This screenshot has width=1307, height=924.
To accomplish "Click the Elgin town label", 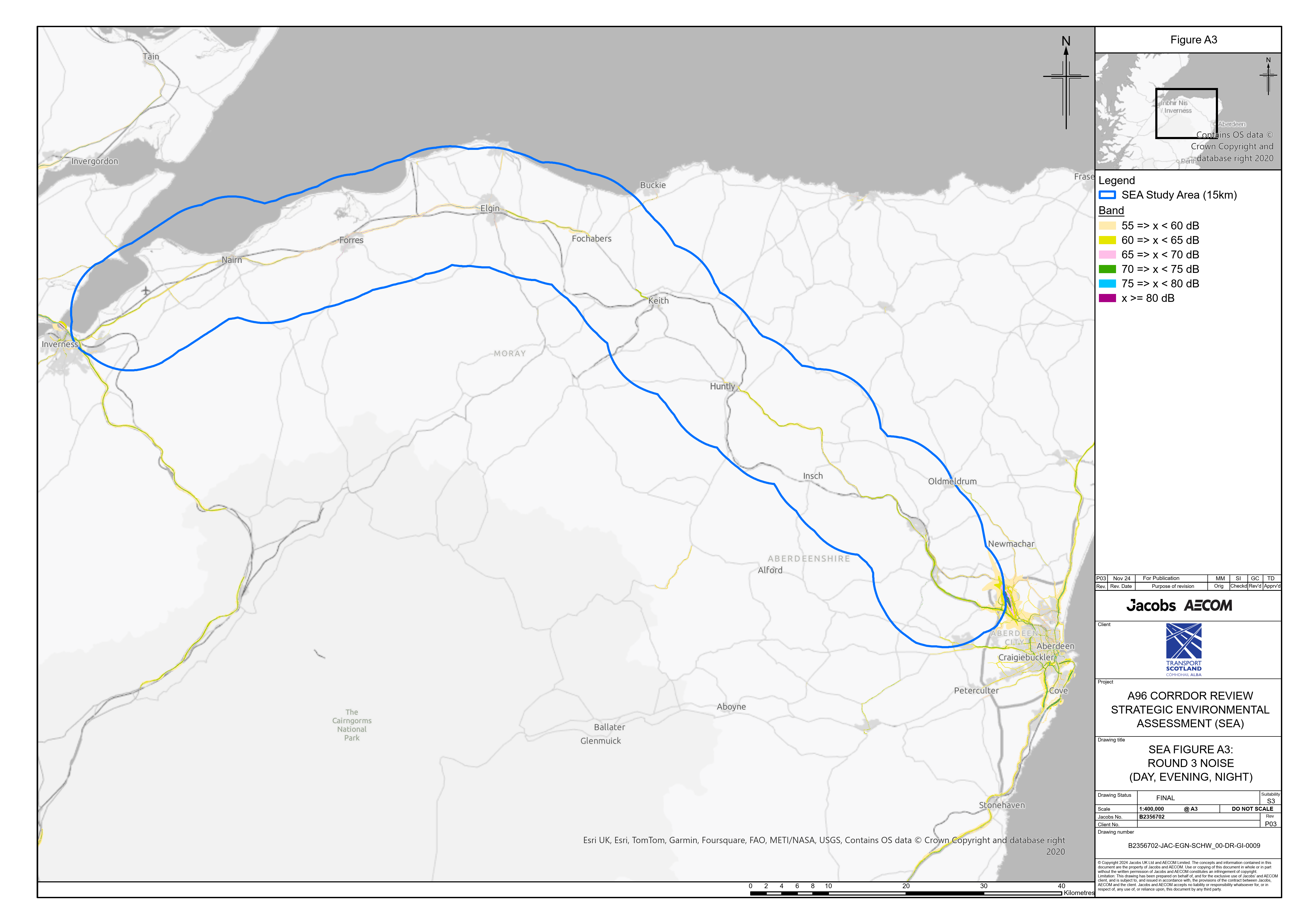I will pyautogui.click(x=490, y=208).
